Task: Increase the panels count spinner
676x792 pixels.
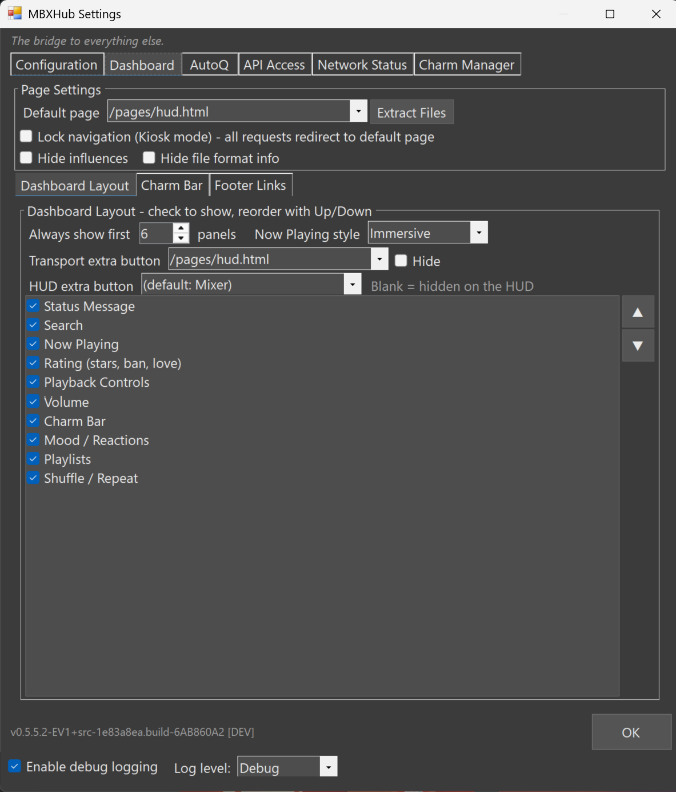Action: tap(181, 228)
